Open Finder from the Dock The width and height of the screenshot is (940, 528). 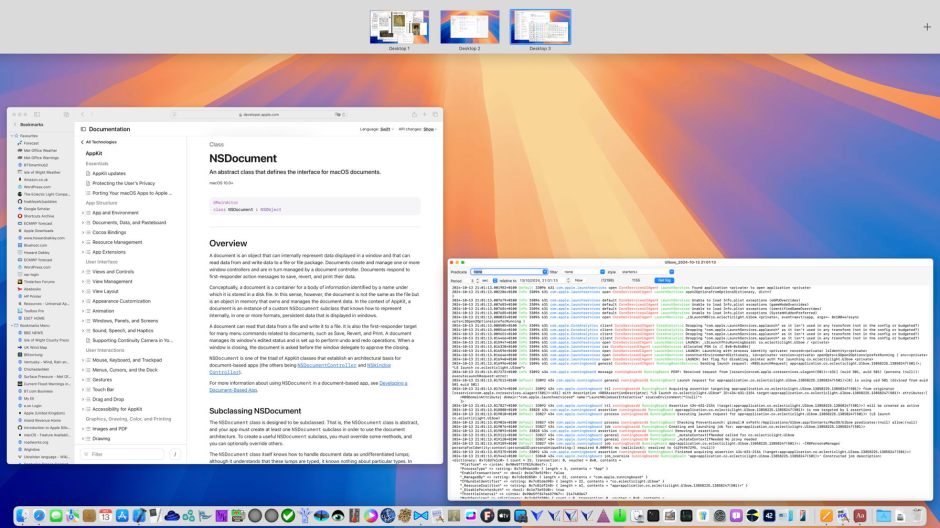(x=22, y=515)
